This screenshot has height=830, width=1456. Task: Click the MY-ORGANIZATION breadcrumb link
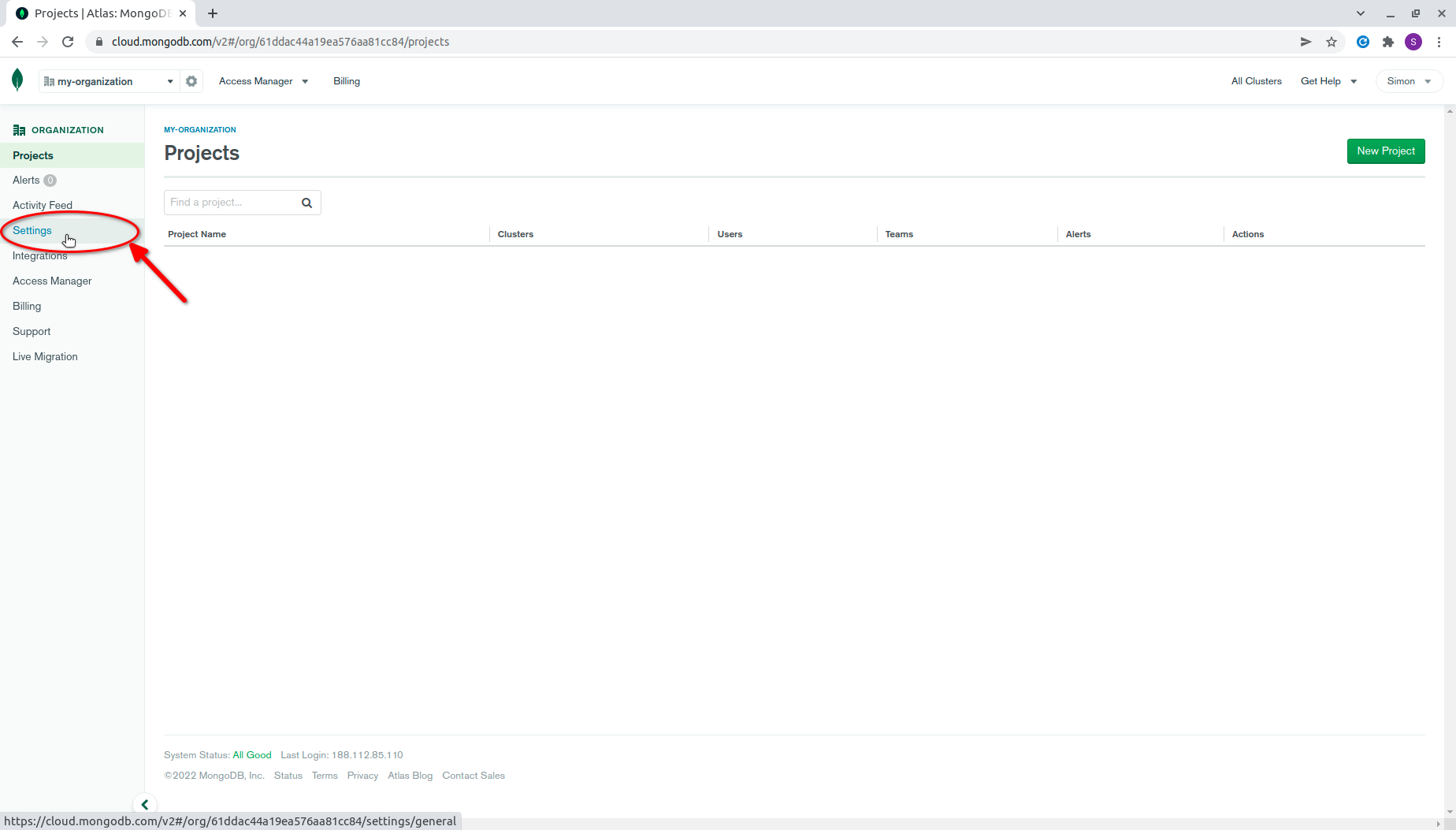pyautogui.click(x=200, y=130)
